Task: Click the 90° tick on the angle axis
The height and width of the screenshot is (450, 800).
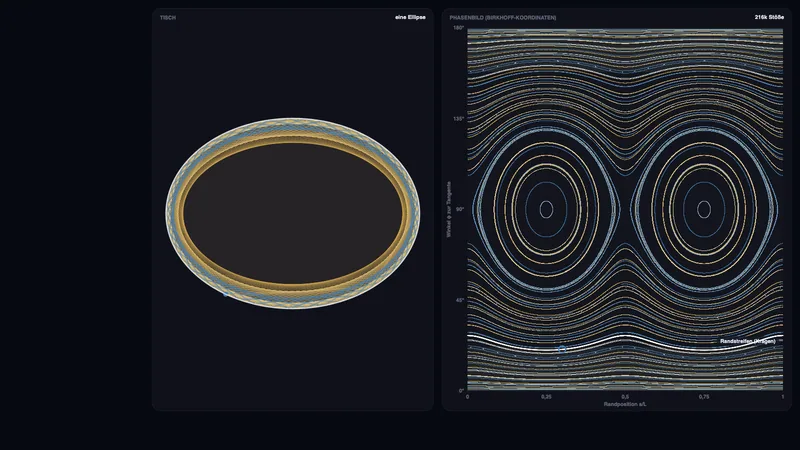Action: click(460, 209)
